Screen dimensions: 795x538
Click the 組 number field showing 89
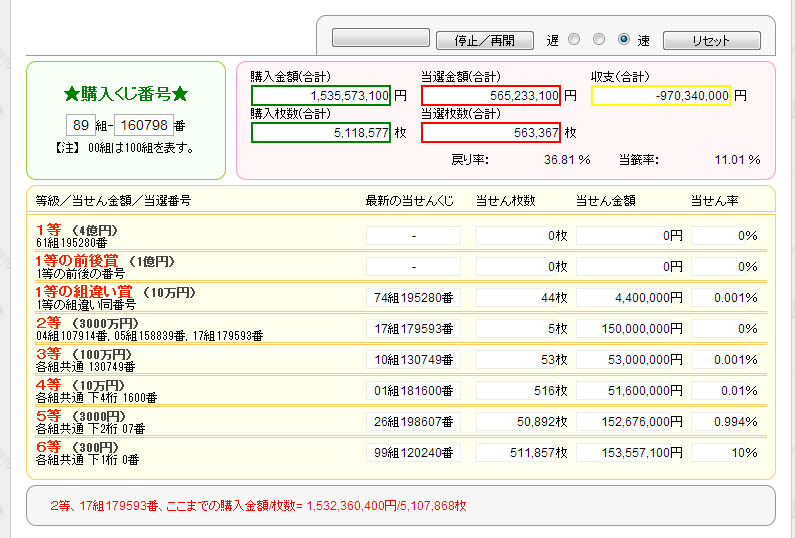[81, 125]
